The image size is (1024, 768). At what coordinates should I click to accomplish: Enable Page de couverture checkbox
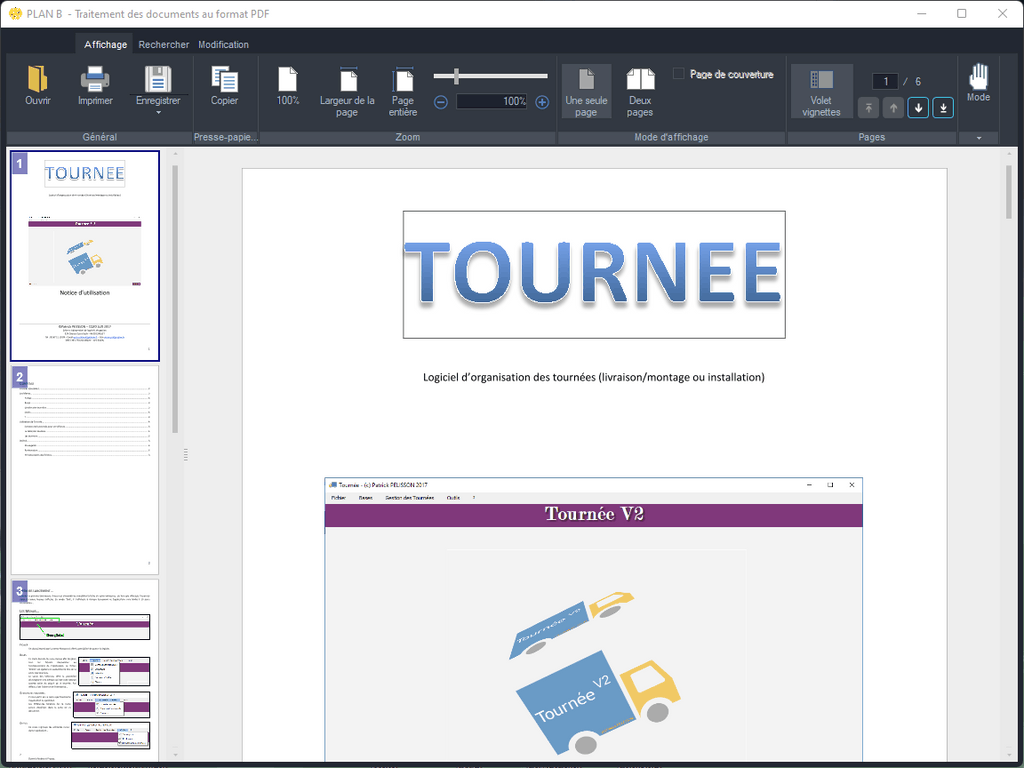click(679, 74)
